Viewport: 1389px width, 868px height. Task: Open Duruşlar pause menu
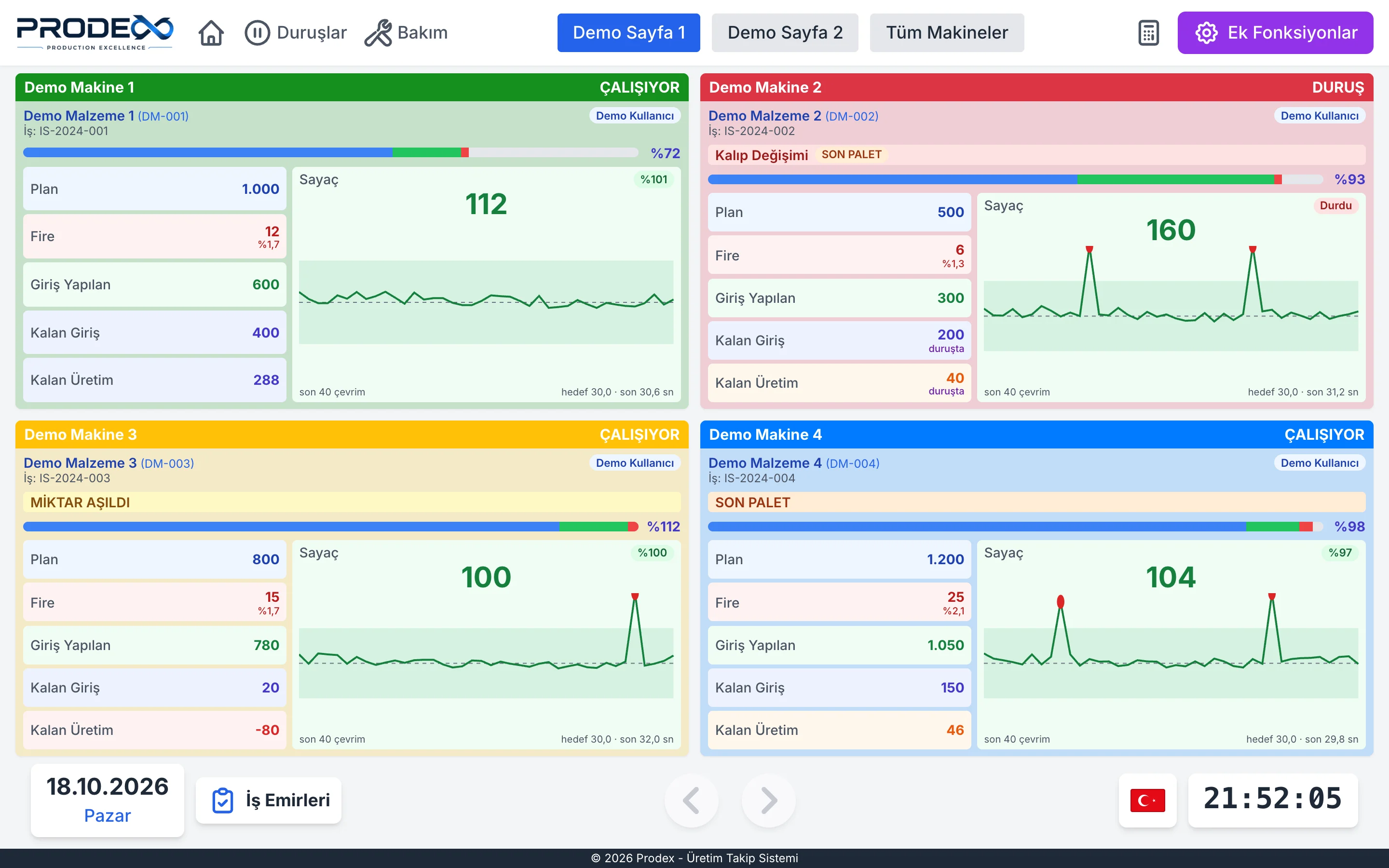click(x=296, y=33)
